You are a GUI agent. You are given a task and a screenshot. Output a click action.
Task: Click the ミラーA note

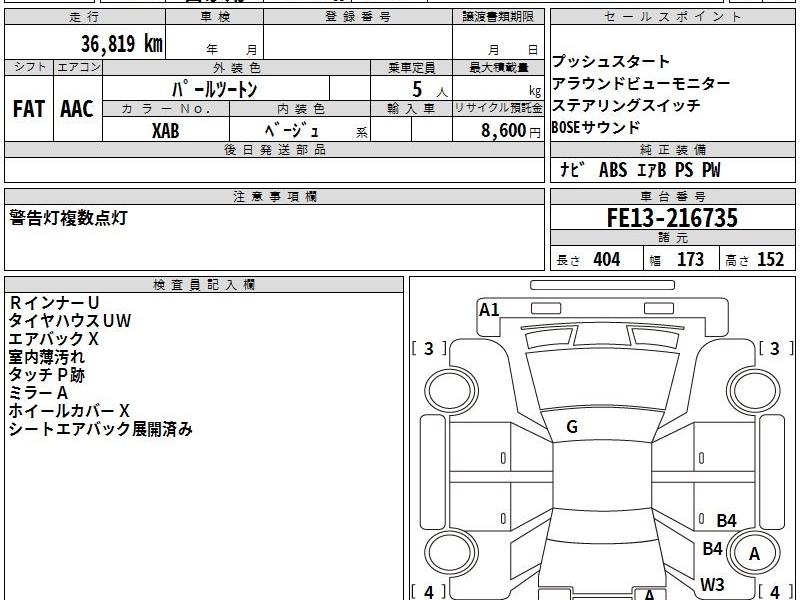pos(38,392)
